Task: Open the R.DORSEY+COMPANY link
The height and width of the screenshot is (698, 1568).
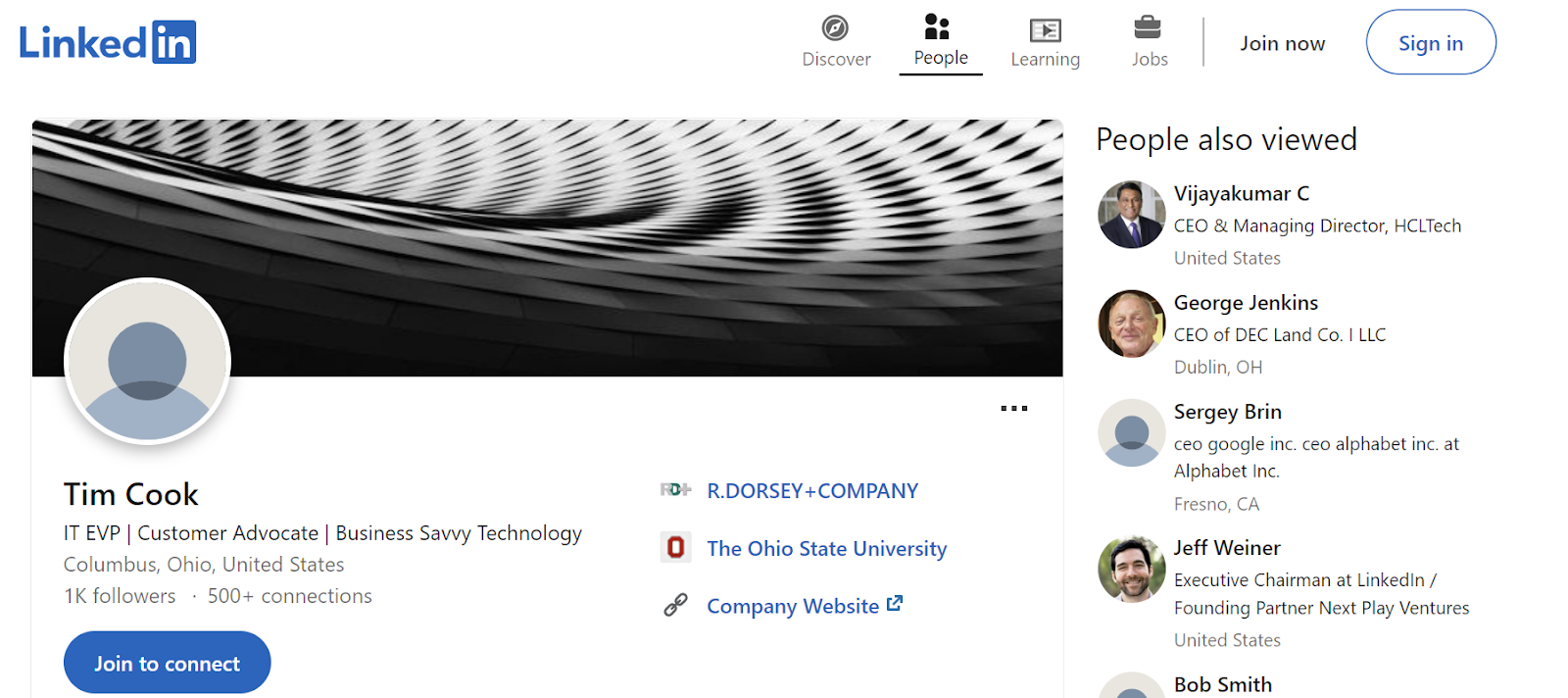Action: [x=812, y=490]
